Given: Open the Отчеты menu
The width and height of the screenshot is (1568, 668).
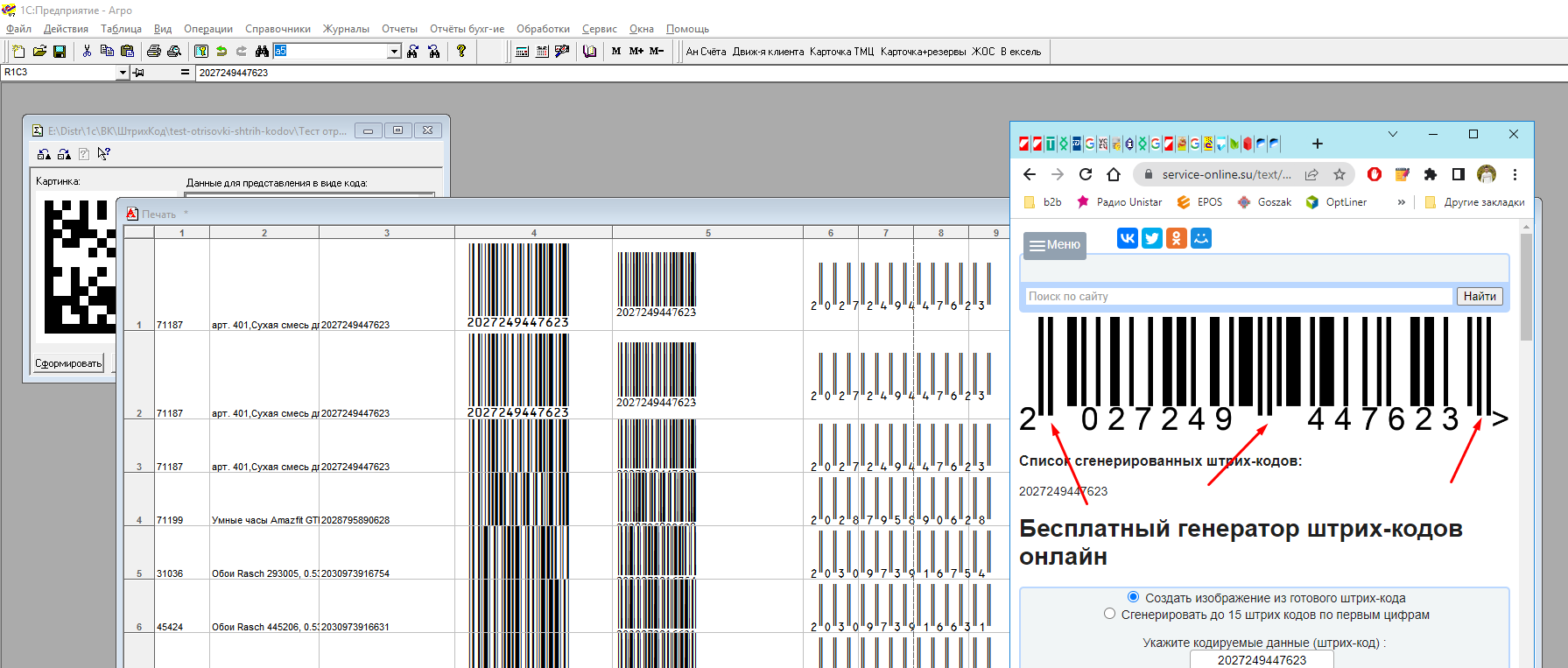Looking at the screenshot, I should [x=399, y=29].
